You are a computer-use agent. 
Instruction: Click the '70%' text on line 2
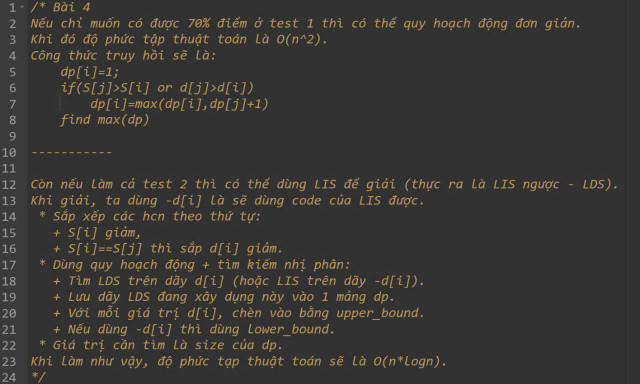(198, 24)
